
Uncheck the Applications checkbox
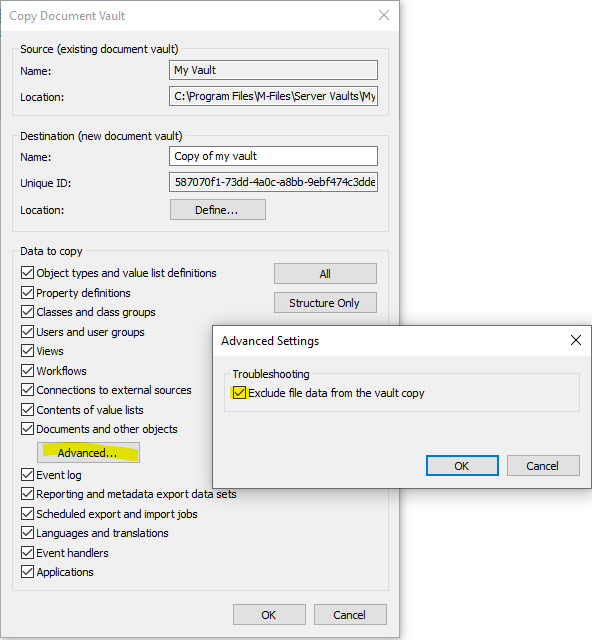(x=27, y=572)
